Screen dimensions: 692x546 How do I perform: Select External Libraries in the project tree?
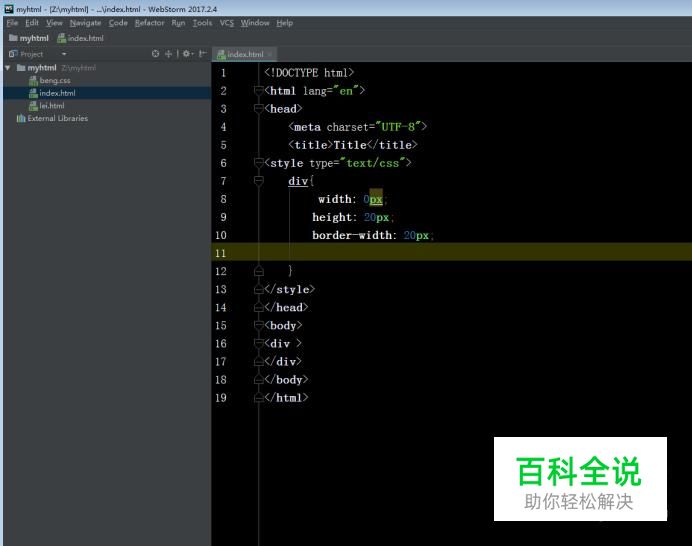57,118
